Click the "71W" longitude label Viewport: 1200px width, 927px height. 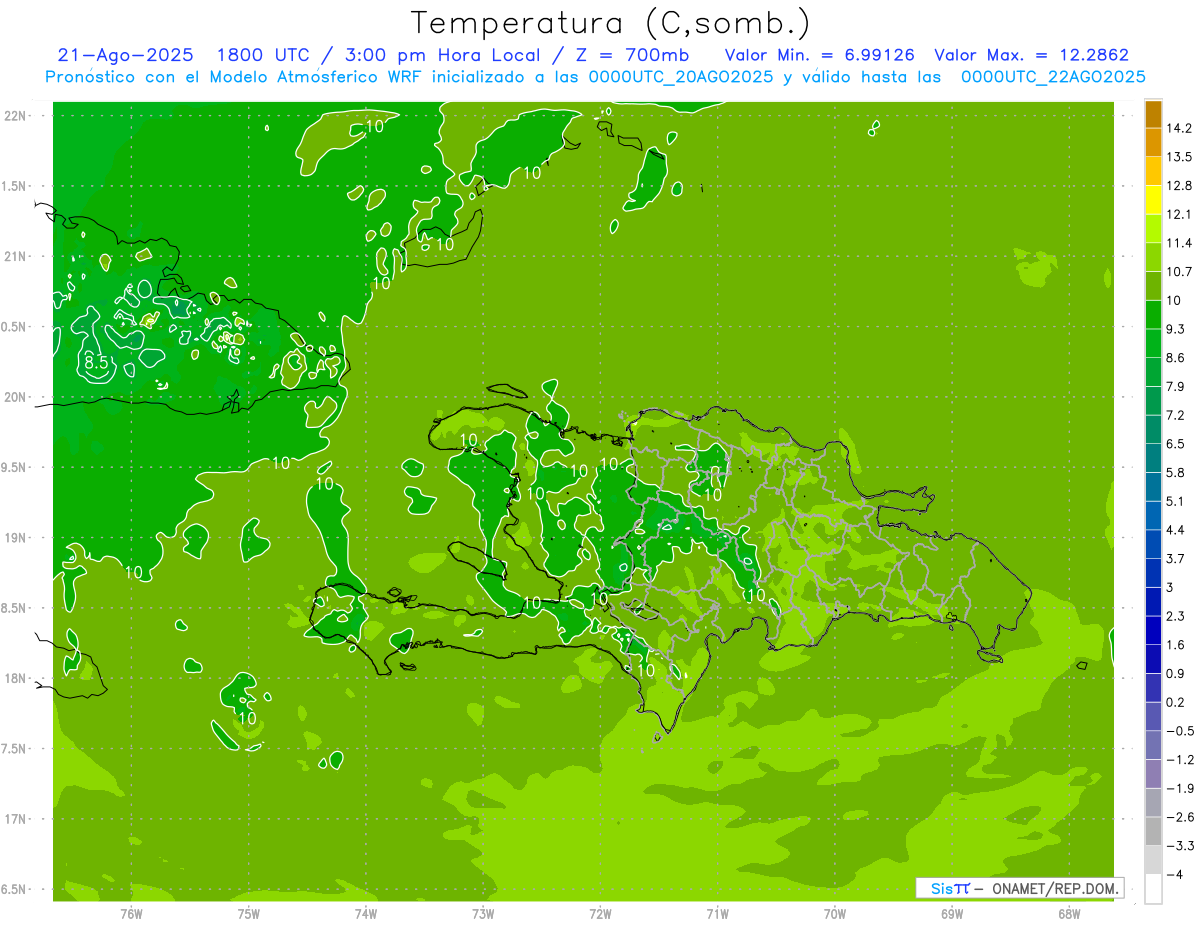[x=717, y=915]
